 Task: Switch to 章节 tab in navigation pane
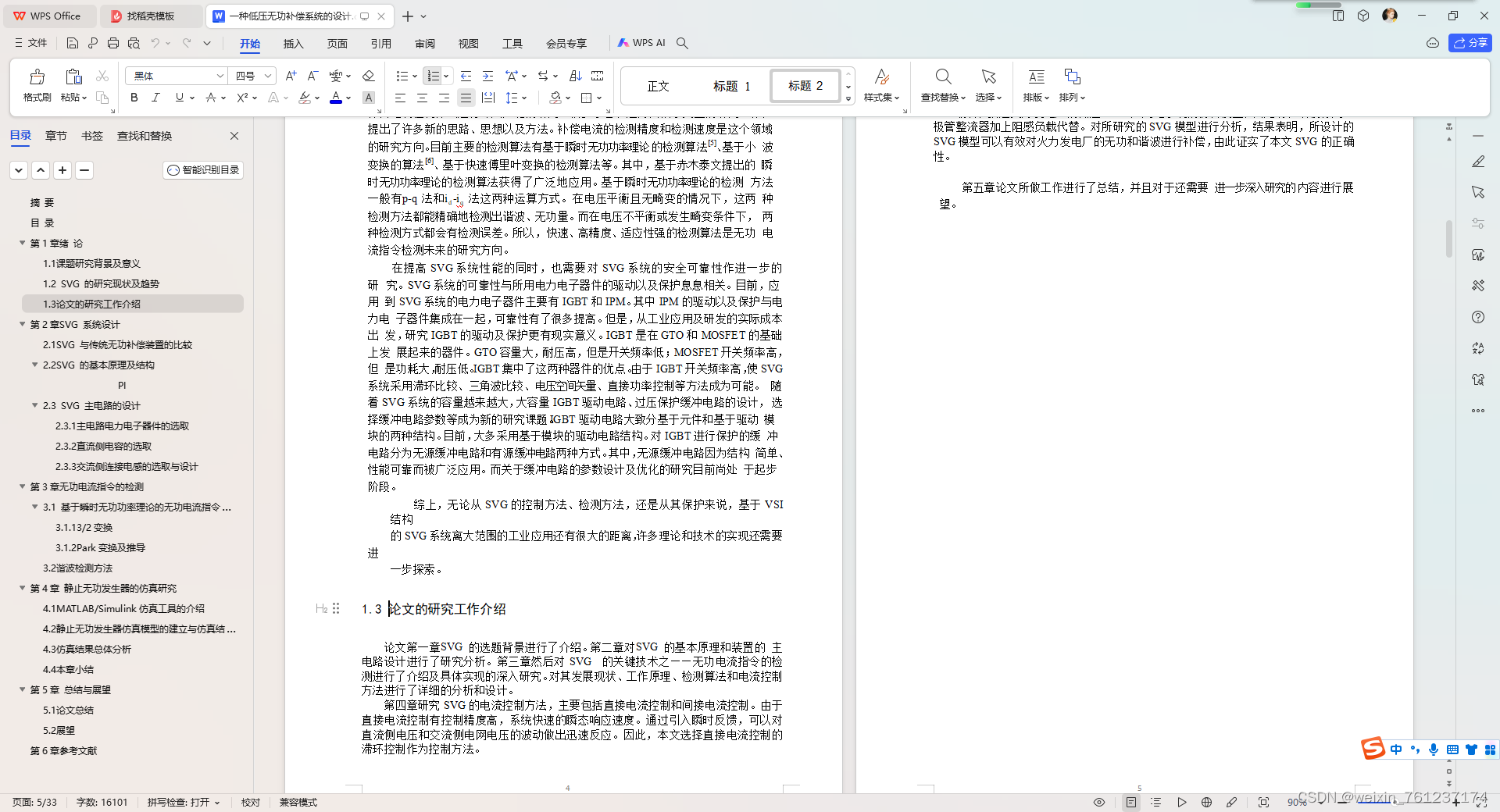point(55,136)
